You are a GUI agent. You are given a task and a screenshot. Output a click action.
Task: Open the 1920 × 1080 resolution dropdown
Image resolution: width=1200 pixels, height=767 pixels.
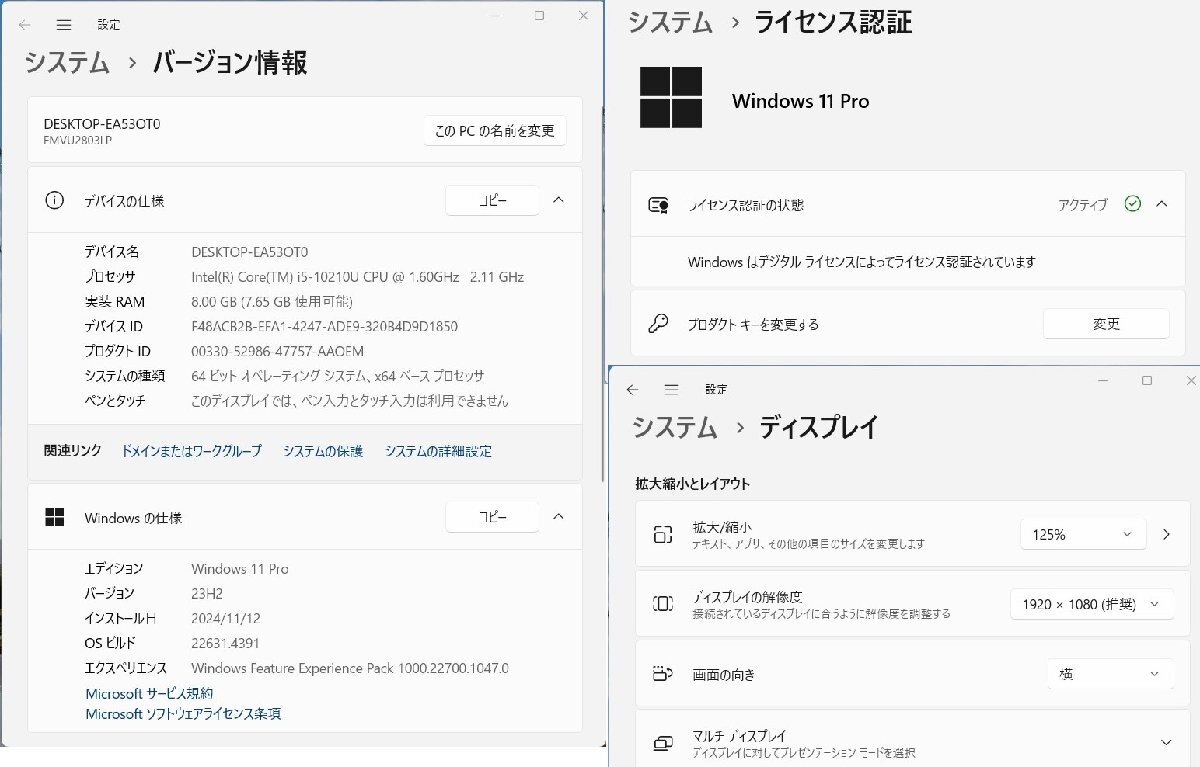(x=1092, y=604)
